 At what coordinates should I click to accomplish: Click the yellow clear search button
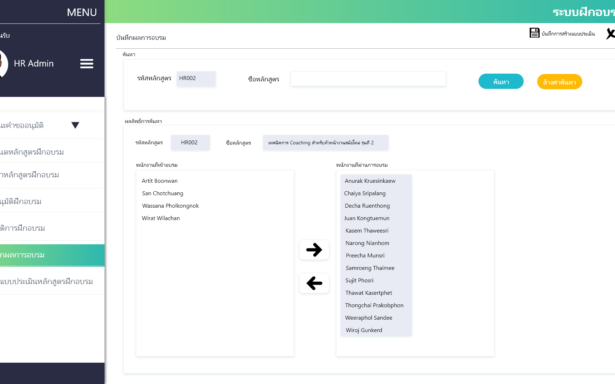click(559, 82)
